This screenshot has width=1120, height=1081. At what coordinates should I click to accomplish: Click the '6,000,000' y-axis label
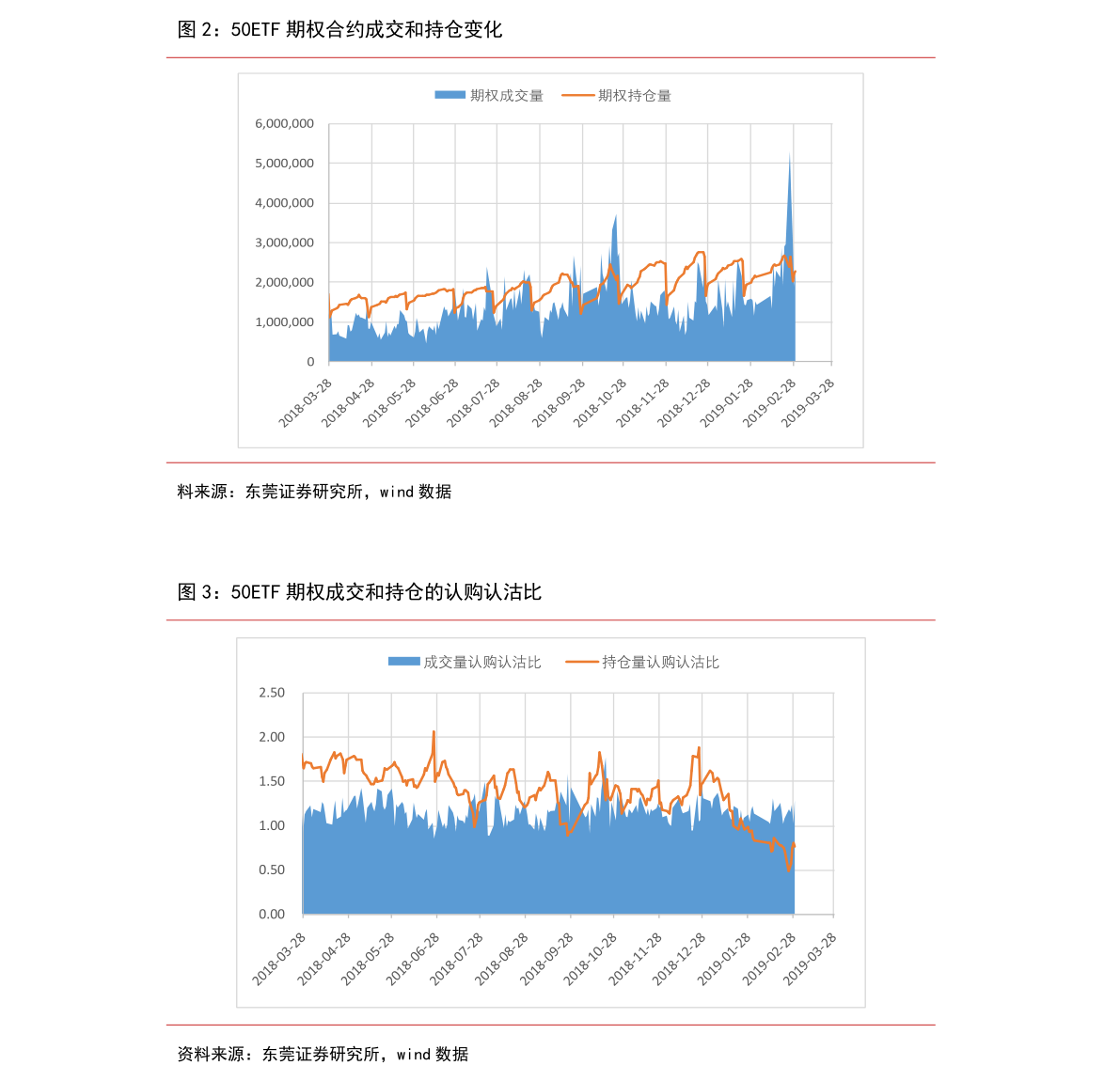point(284,123)
